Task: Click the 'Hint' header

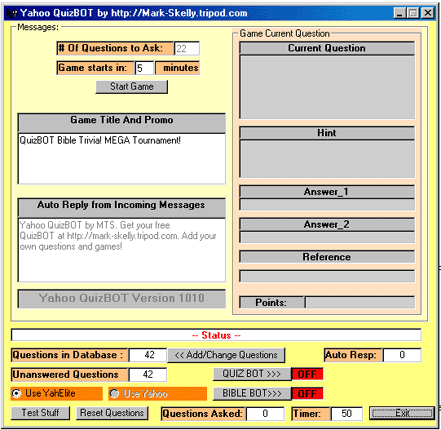Action: pos(327,133)
